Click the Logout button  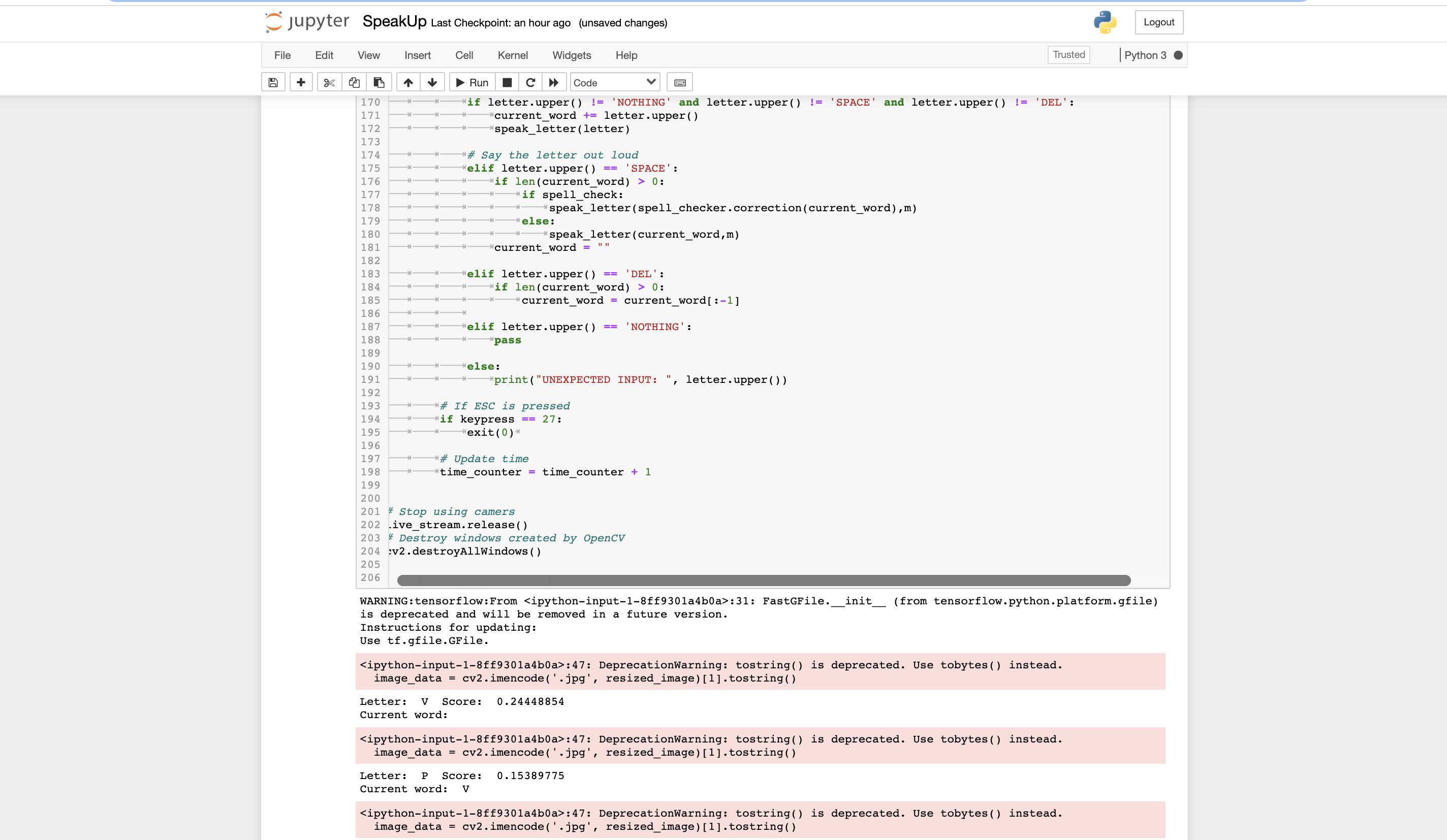1159,22
